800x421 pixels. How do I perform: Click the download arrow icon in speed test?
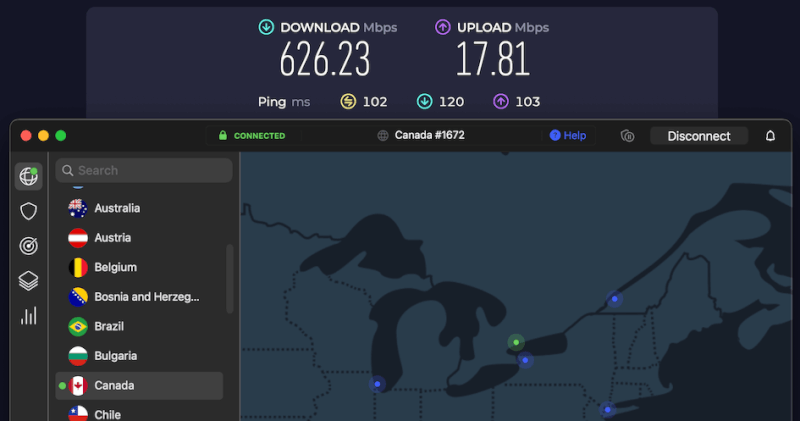click(x=266, y=27)
